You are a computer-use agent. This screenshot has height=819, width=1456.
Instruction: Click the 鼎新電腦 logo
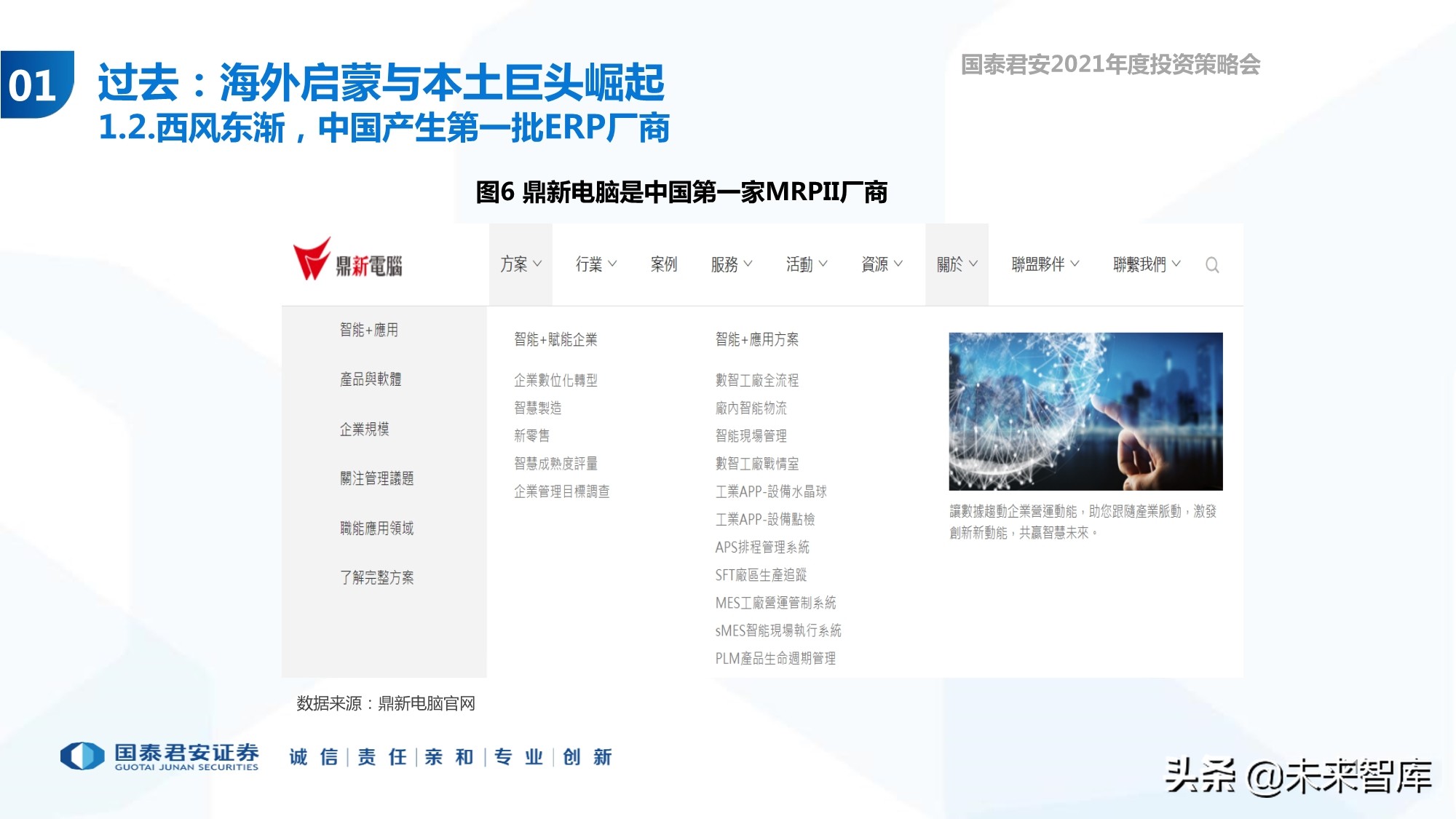347,260
